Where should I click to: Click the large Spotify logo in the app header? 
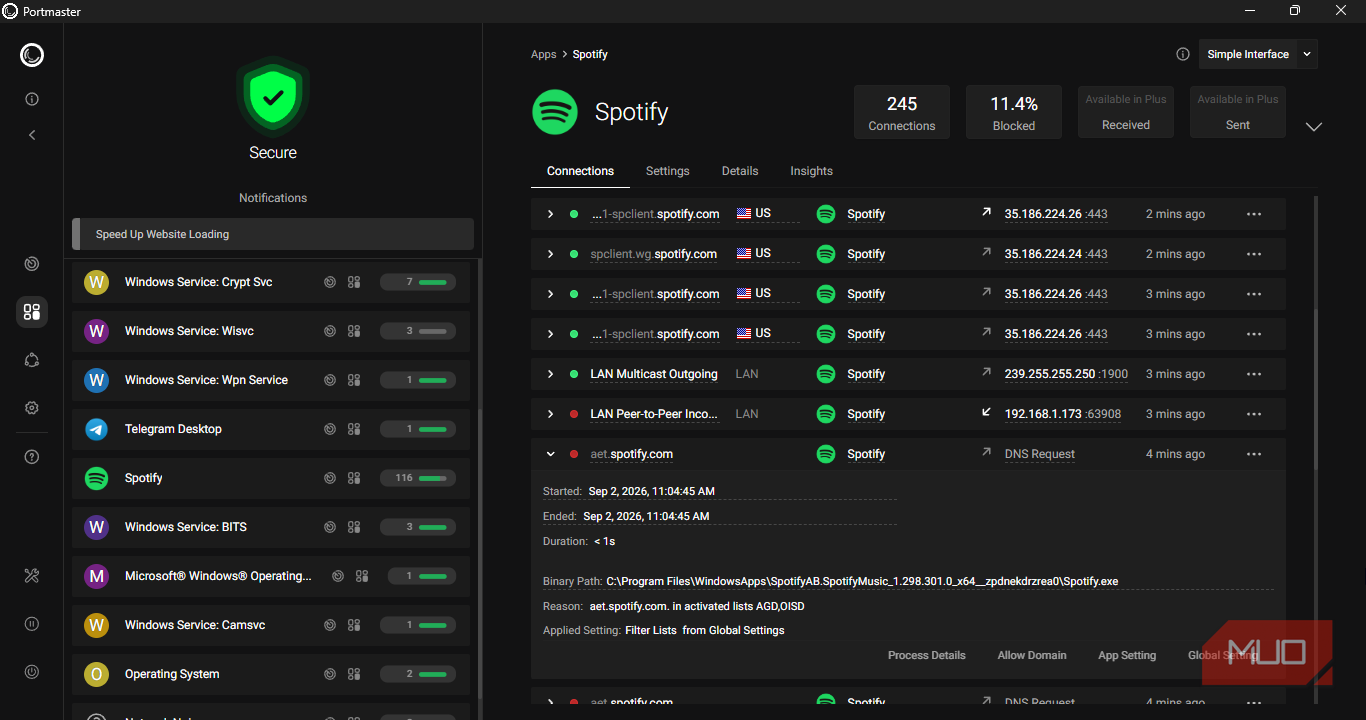[x=555, y=112]
